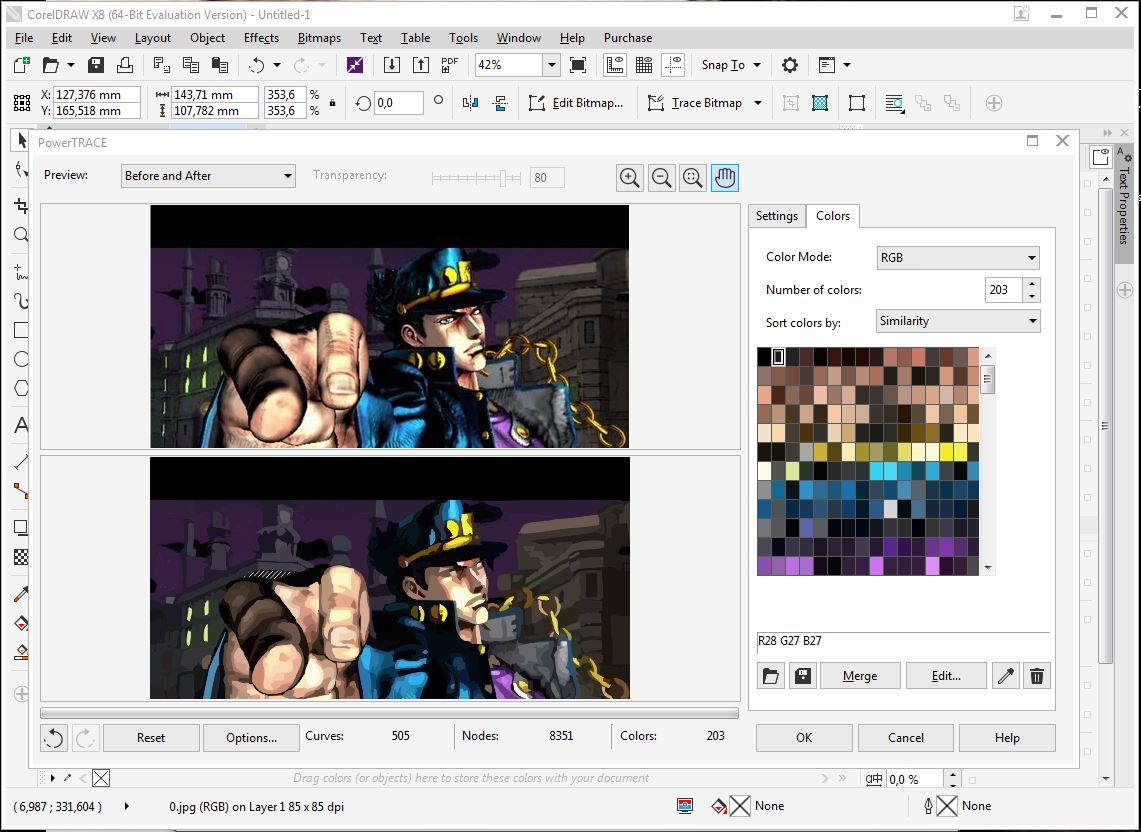Viewport: 1141px width, 832px height.
Task: Select the no-color X swatch in palette bar
Action: pos(101,778)
